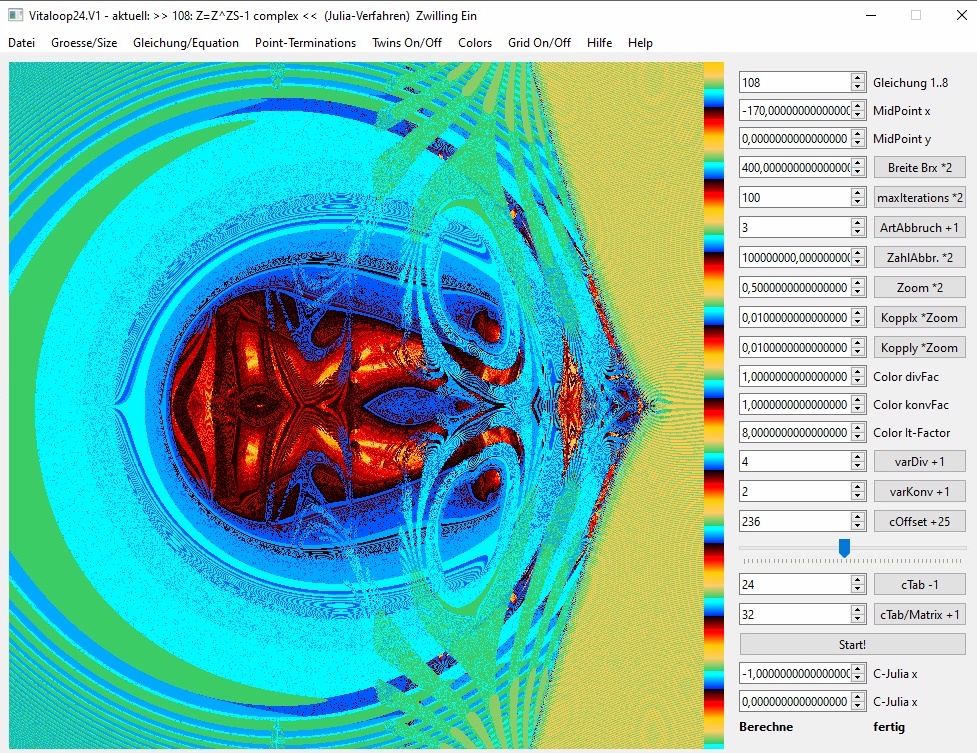Click the center of the fractal image
This screenshot has height=753, width=977.
click(x=356, y=405)
